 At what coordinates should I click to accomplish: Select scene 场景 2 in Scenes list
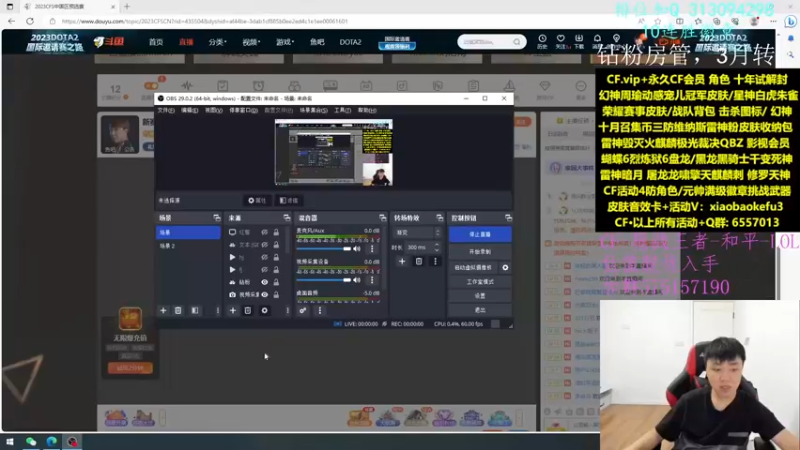pyautogui.click(x=188, y=246)
